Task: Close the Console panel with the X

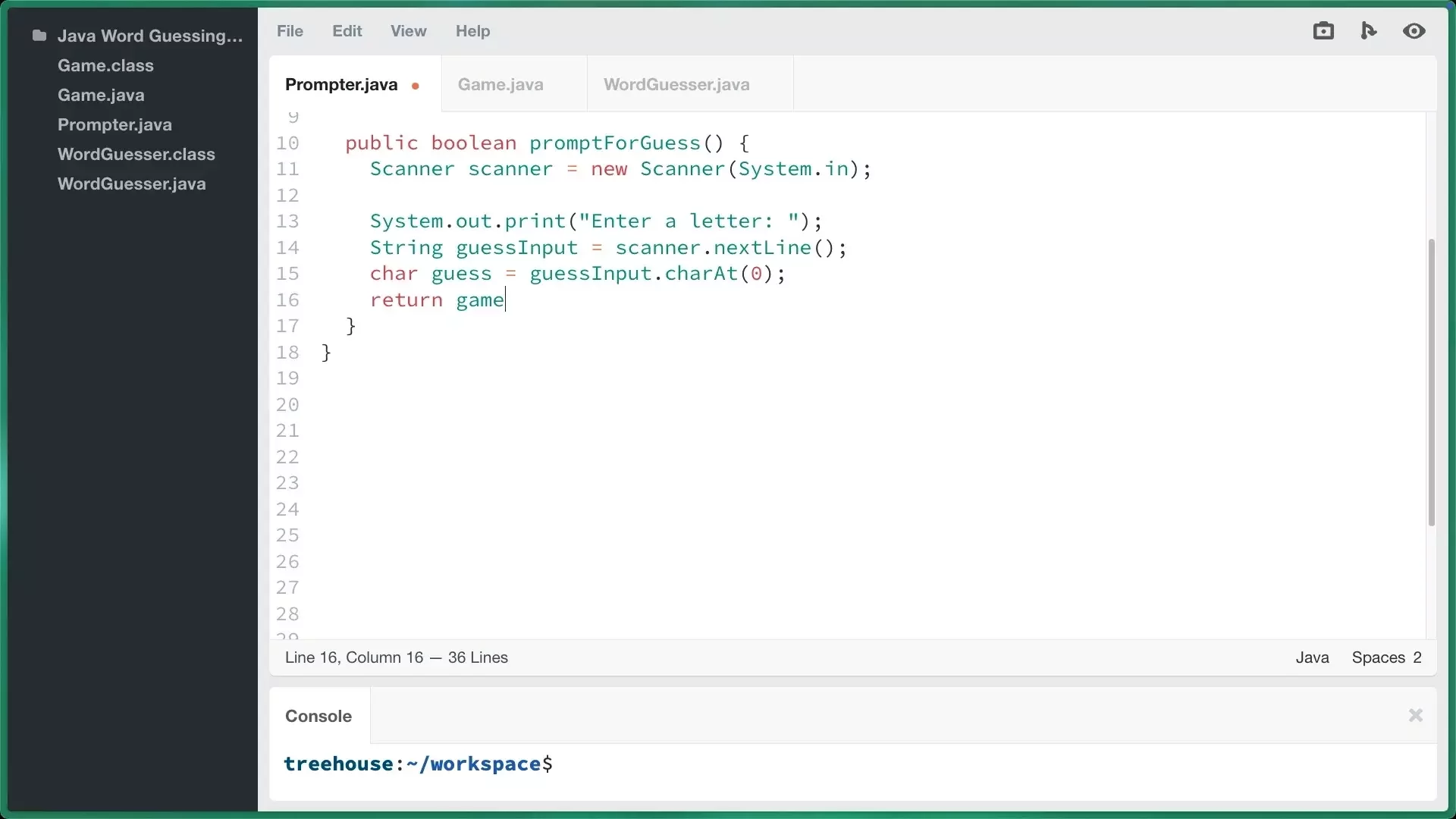Action: pos(1415,715)
